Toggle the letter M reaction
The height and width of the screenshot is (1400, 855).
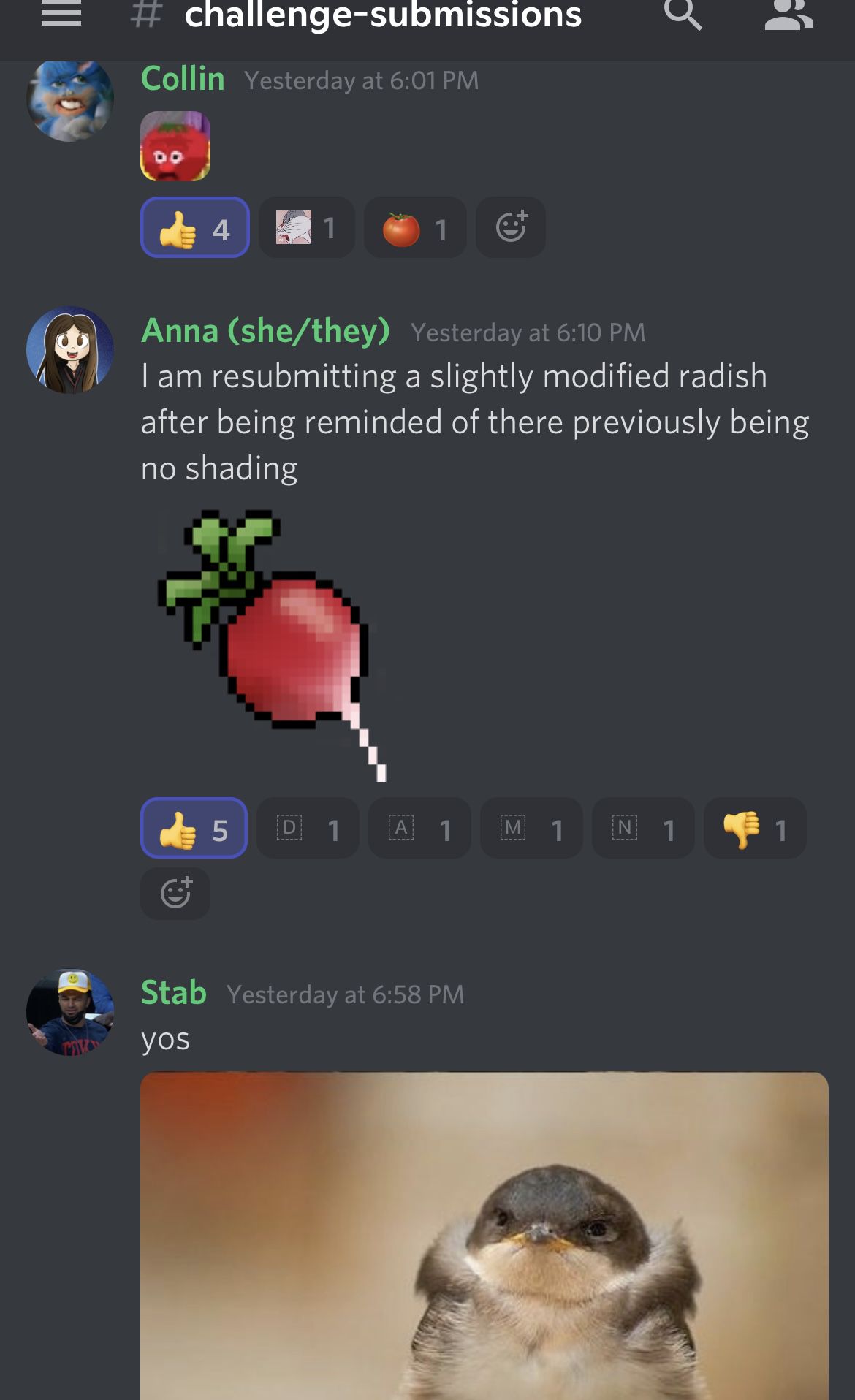[531, 828]
